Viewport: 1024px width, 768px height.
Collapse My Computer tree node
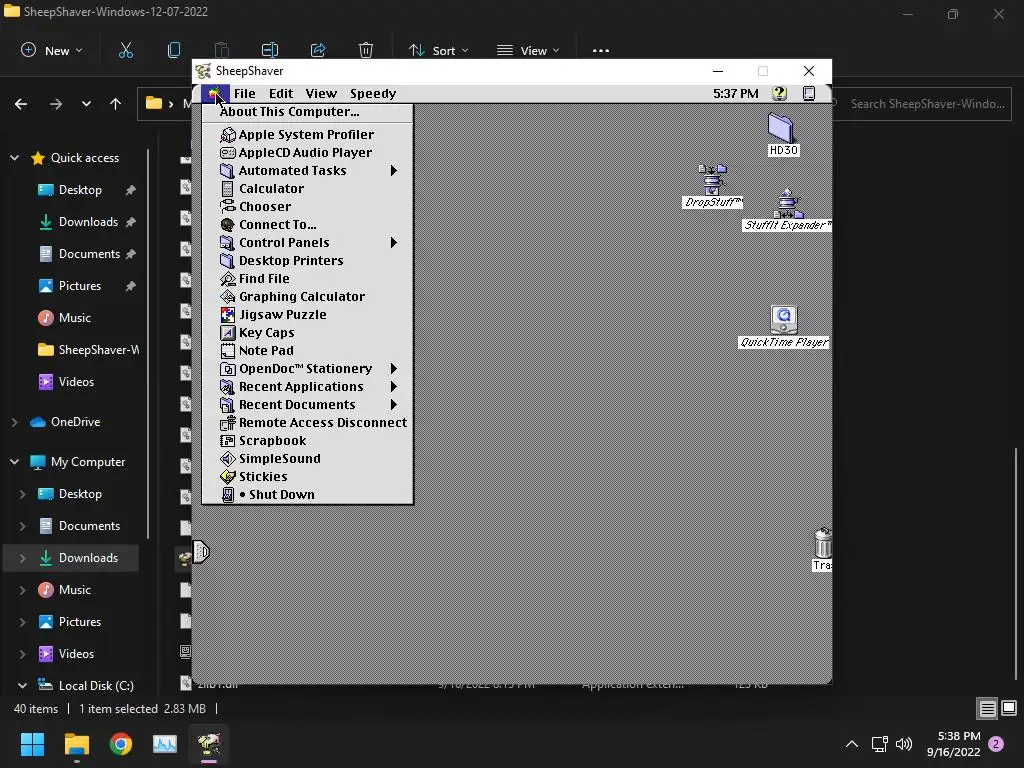[14, 462]
